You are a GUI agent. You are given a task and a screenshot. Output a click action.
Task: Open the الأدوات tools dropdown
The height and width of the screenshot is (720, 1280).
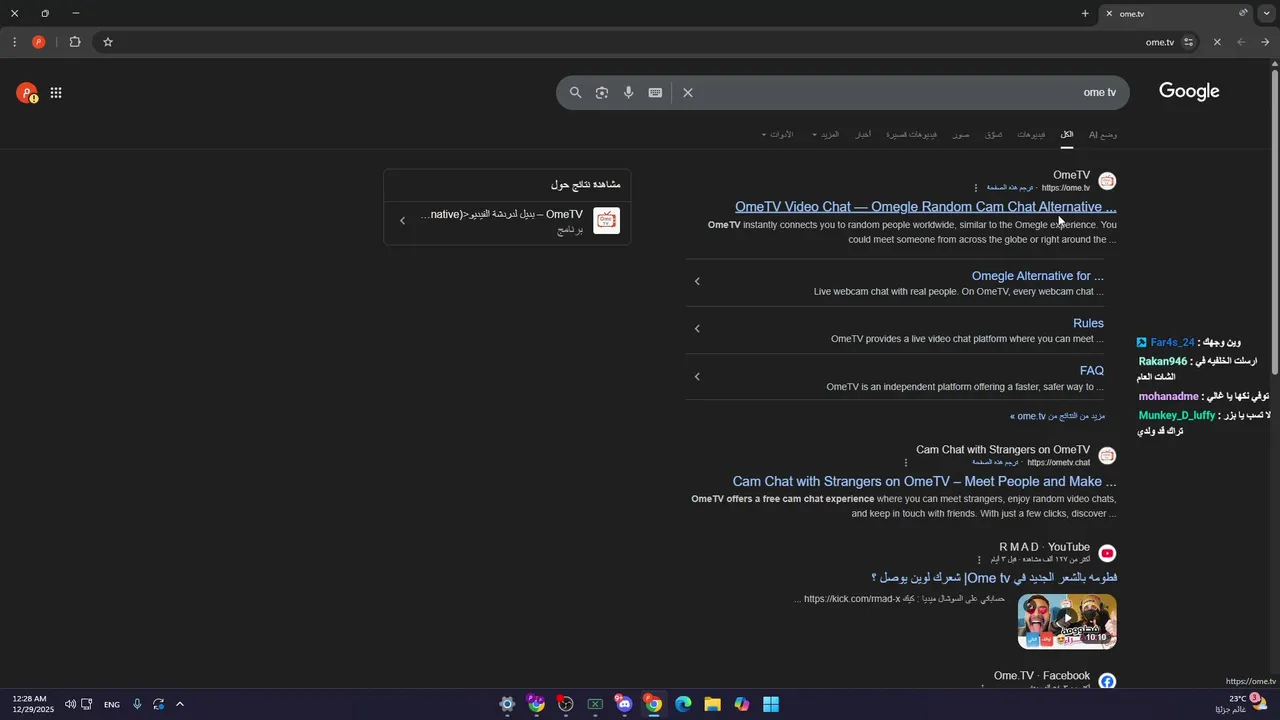coord(778,134)
